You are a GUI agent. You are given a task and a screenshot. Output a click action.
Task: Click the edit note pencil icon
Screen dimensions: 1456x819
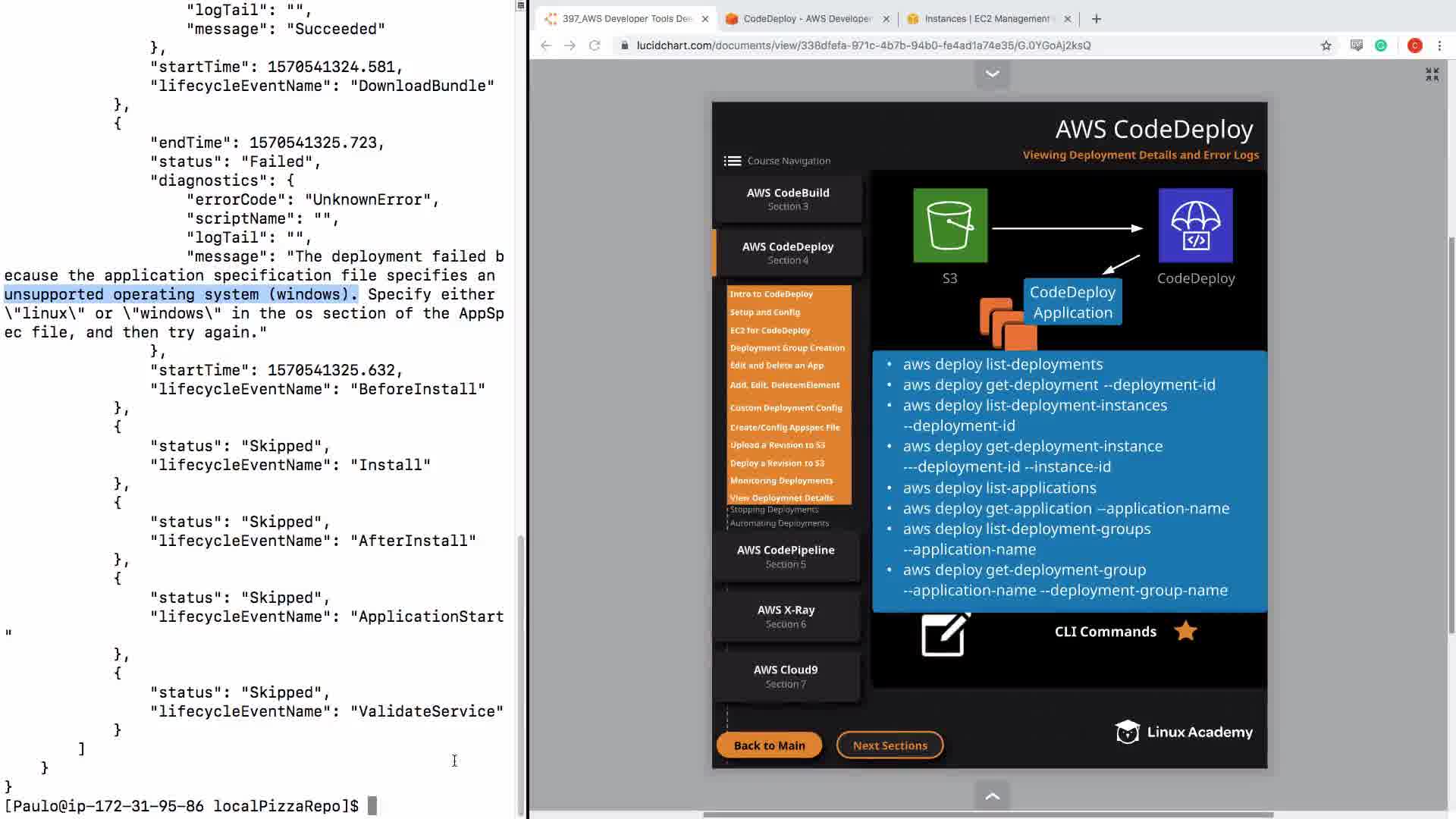[944, 634]
